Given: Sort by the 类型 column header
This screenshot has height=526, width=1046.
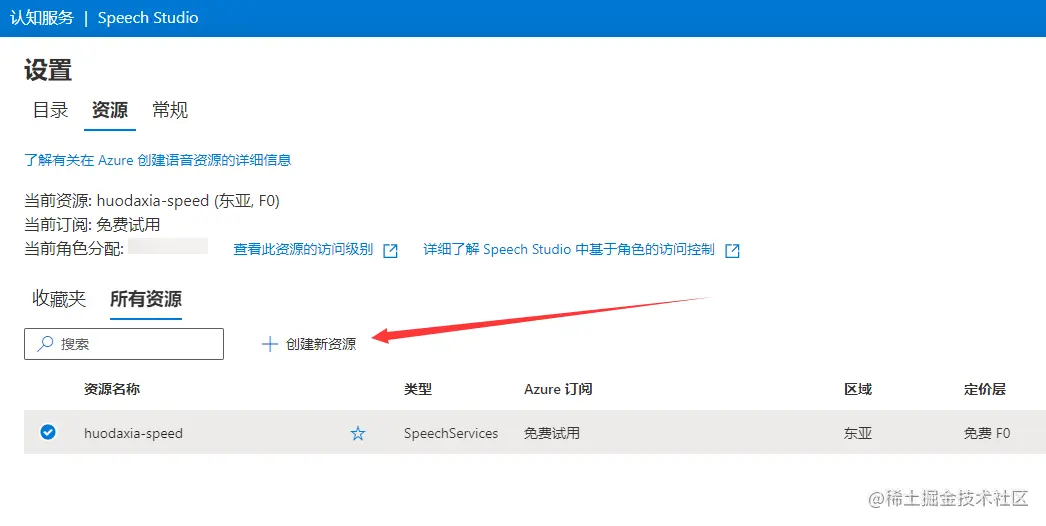Looking at the screenshot, I should click(418, 389).
